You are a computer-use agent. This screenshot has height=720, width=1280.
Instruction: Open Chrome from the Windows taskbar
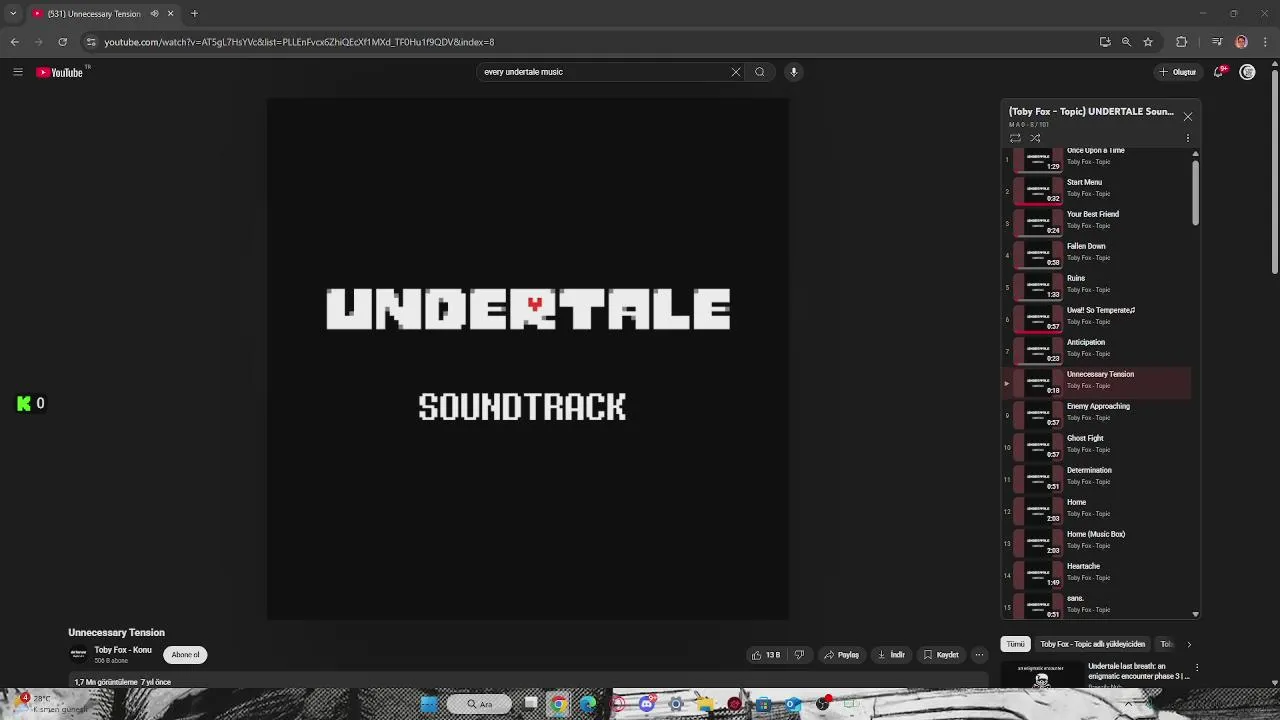pyautogui.click(x=558, y=704)
